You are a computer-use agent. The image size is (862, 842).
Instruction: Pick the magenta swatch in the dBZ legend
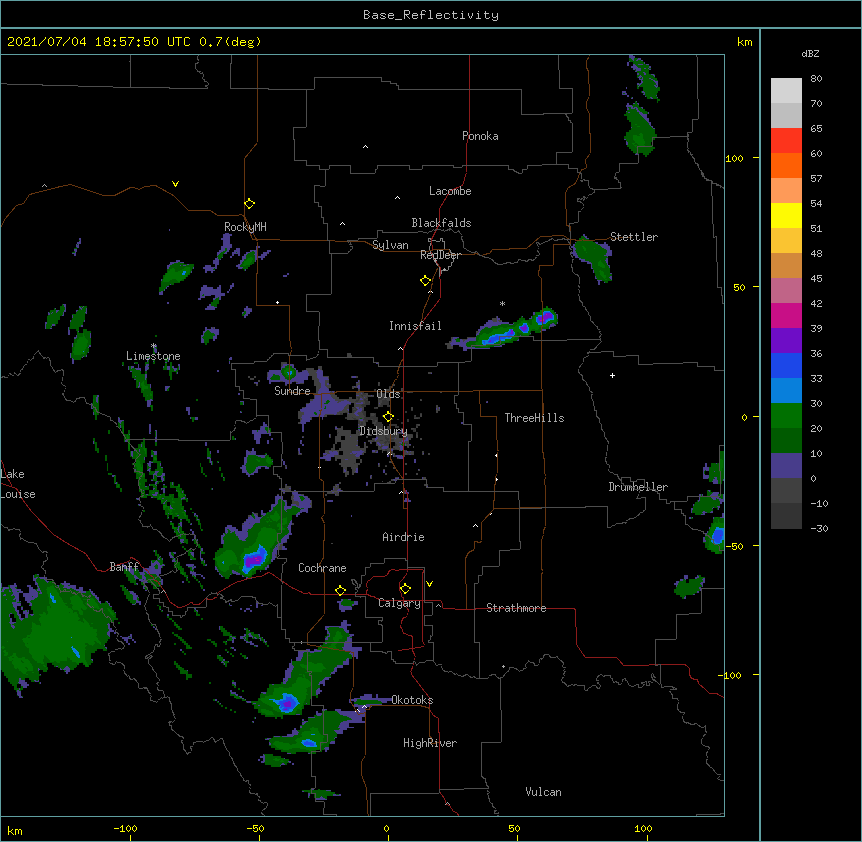(x=786, y=315)
